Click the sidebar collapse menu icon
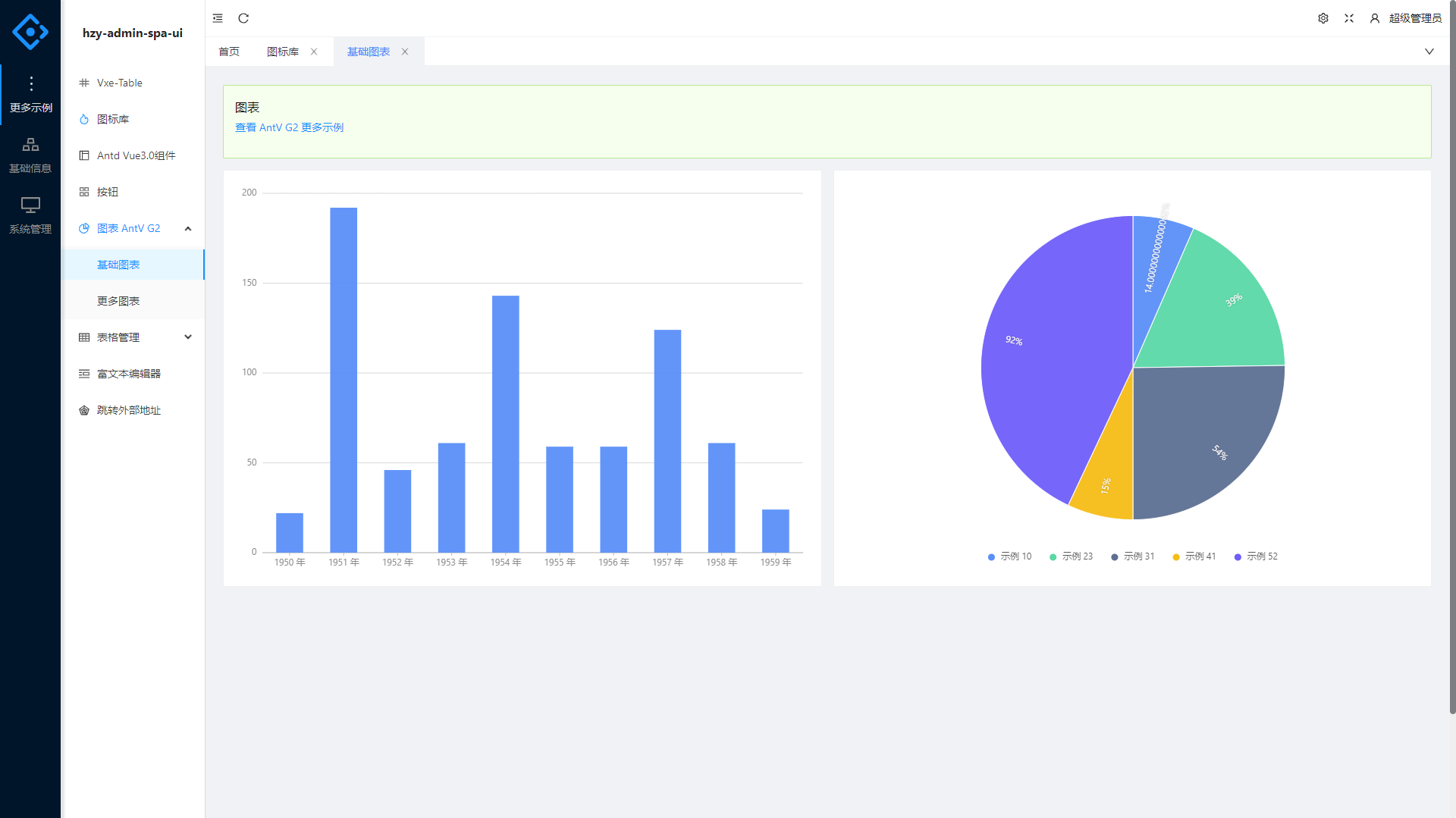 coord(218,18)
